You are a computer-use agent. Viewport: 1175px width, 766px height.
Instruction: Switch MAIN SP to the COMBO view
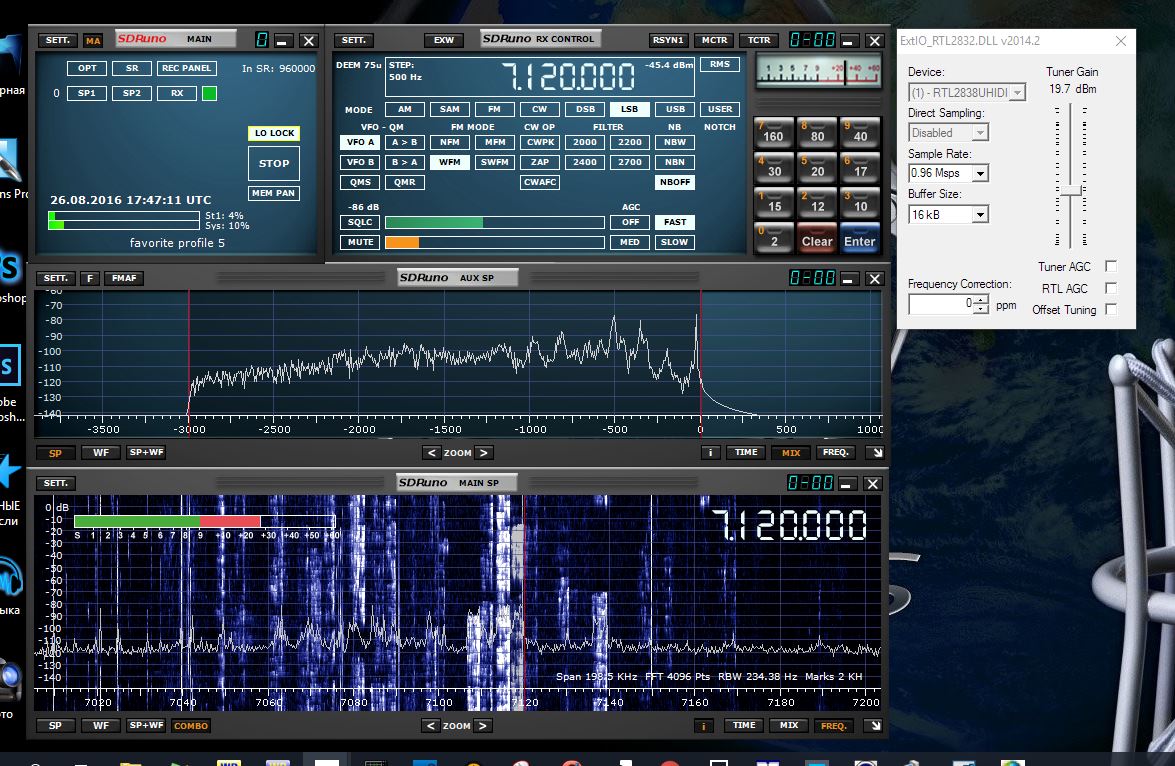coord(191,726)
